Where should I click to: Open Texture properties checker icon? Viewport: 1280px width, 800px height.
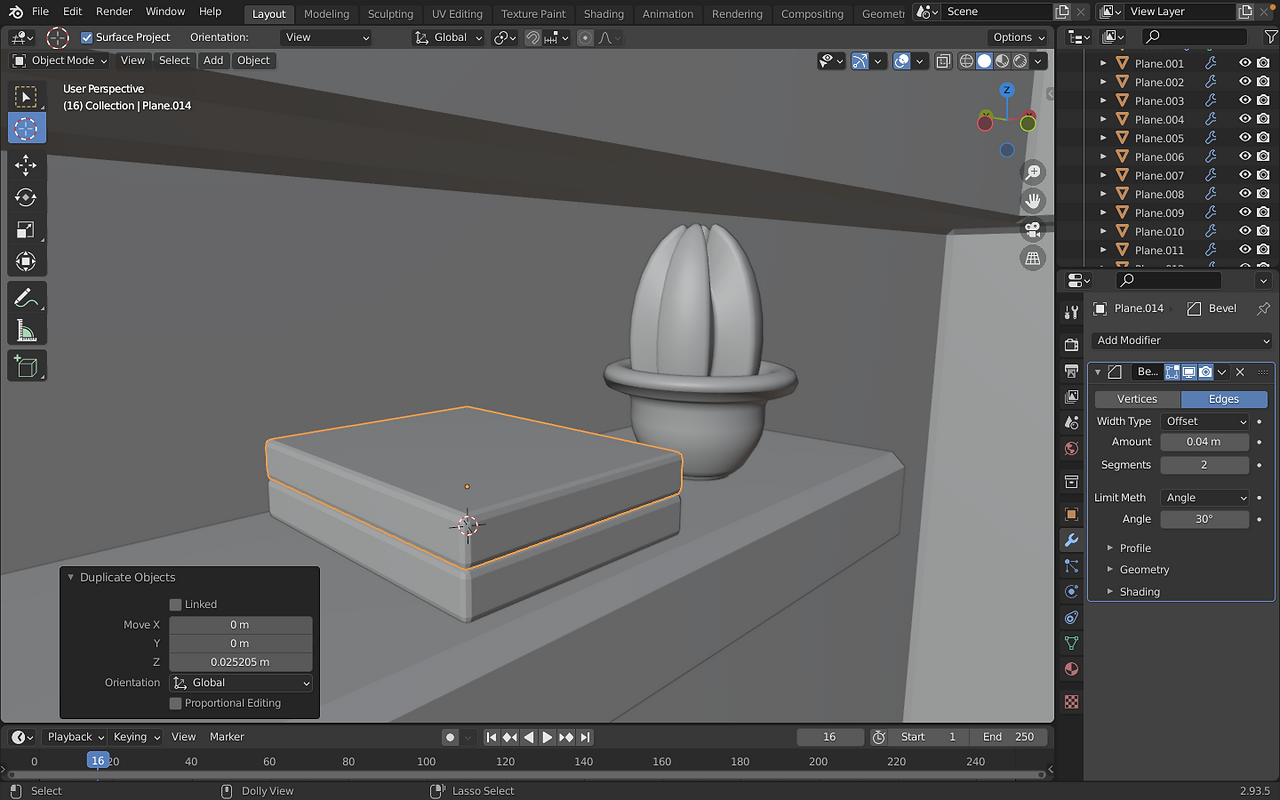[x=1071, y=702]
